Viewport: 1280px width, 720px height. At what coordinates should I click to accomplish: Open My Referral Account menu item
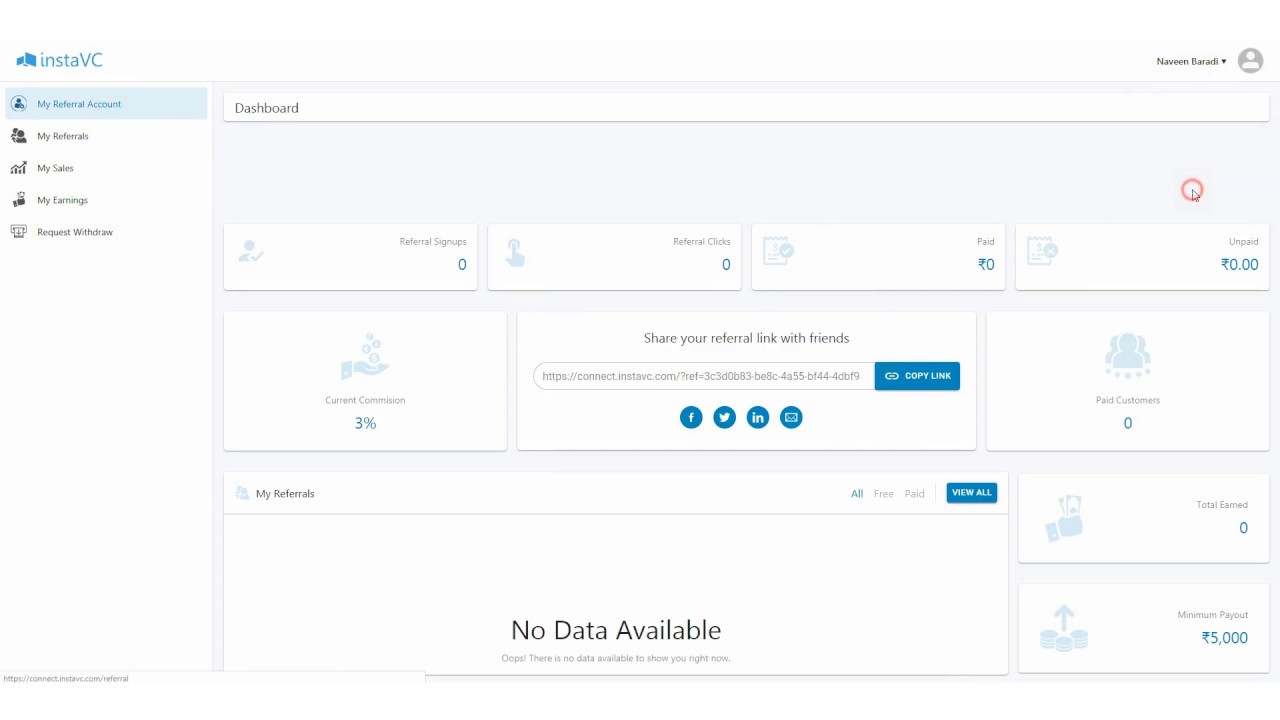click(x=106, y=104)
